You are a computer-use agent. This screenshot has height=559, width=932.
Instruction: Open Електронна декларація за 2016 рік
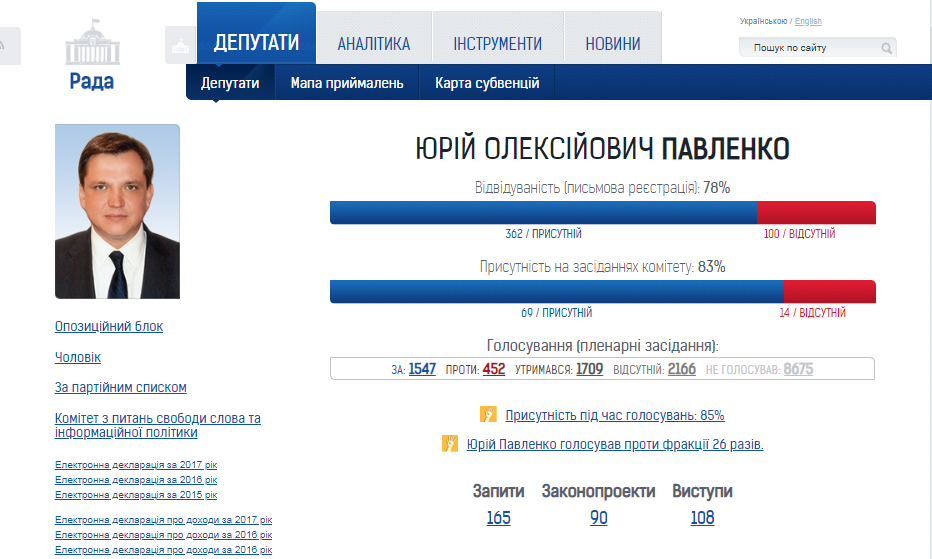pos(136,479)
